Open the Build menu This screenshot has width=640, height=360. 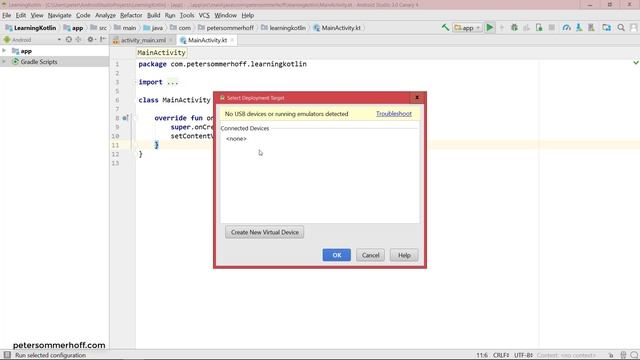153,15
